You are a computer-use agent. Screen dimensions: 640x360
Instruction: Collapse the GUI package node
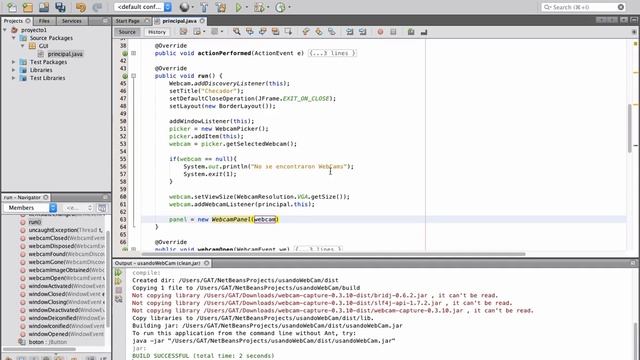point(23,46)
